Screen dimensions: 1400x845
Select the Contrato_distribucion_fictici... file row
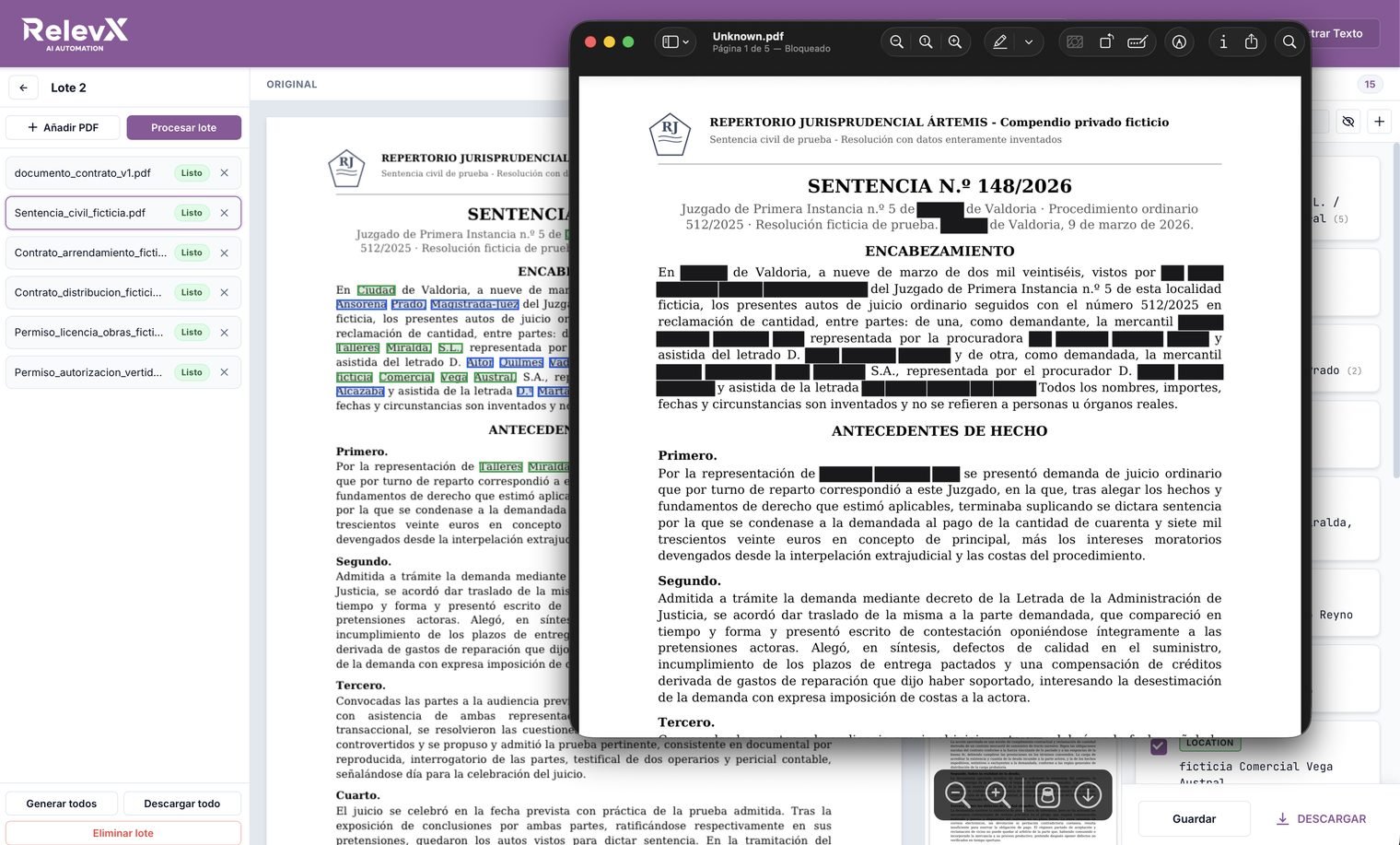pyautogui.click(x=123, y=292)
